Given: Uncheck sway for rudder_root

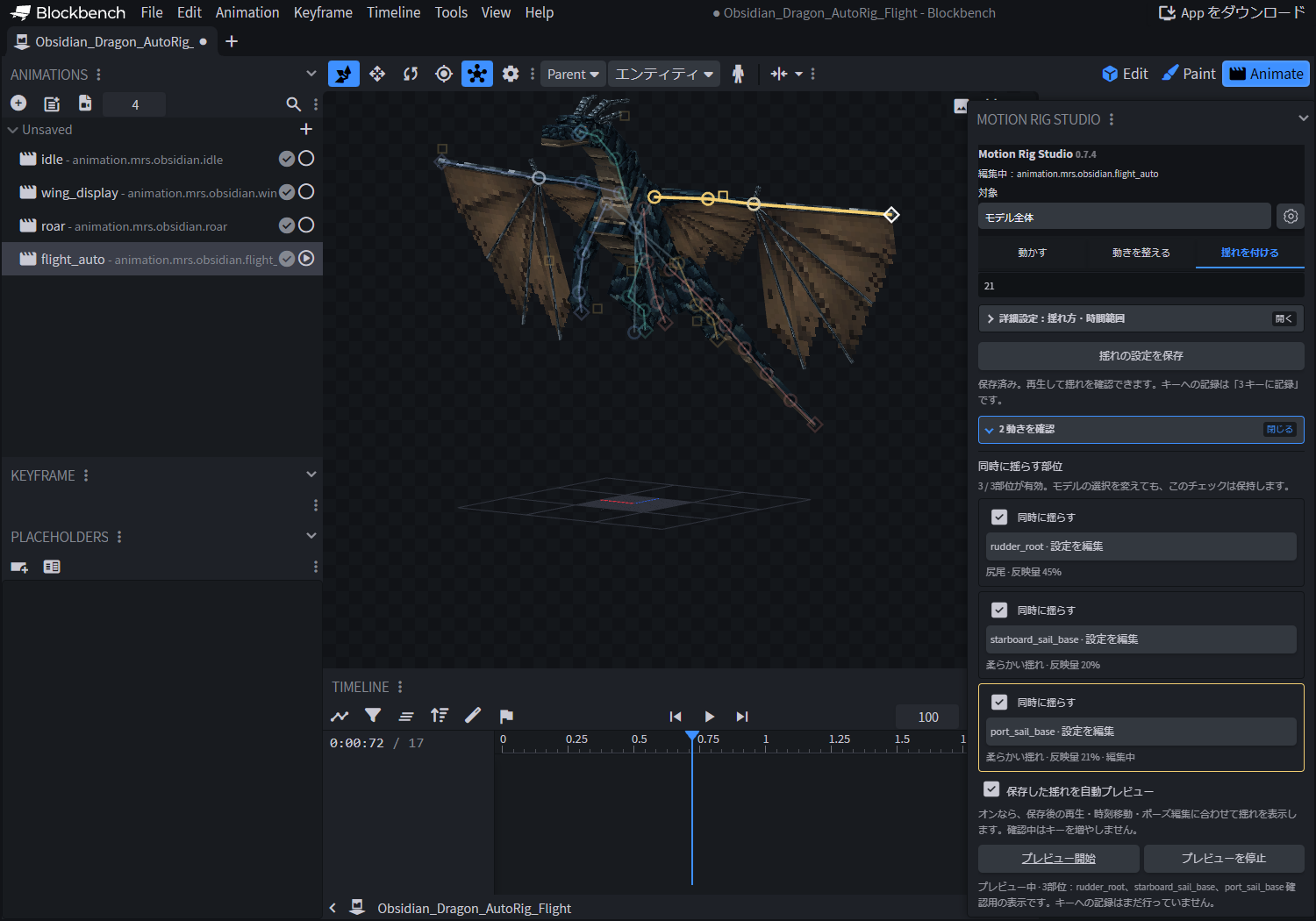Looking at the screenshot, I should tap(999, 517).
